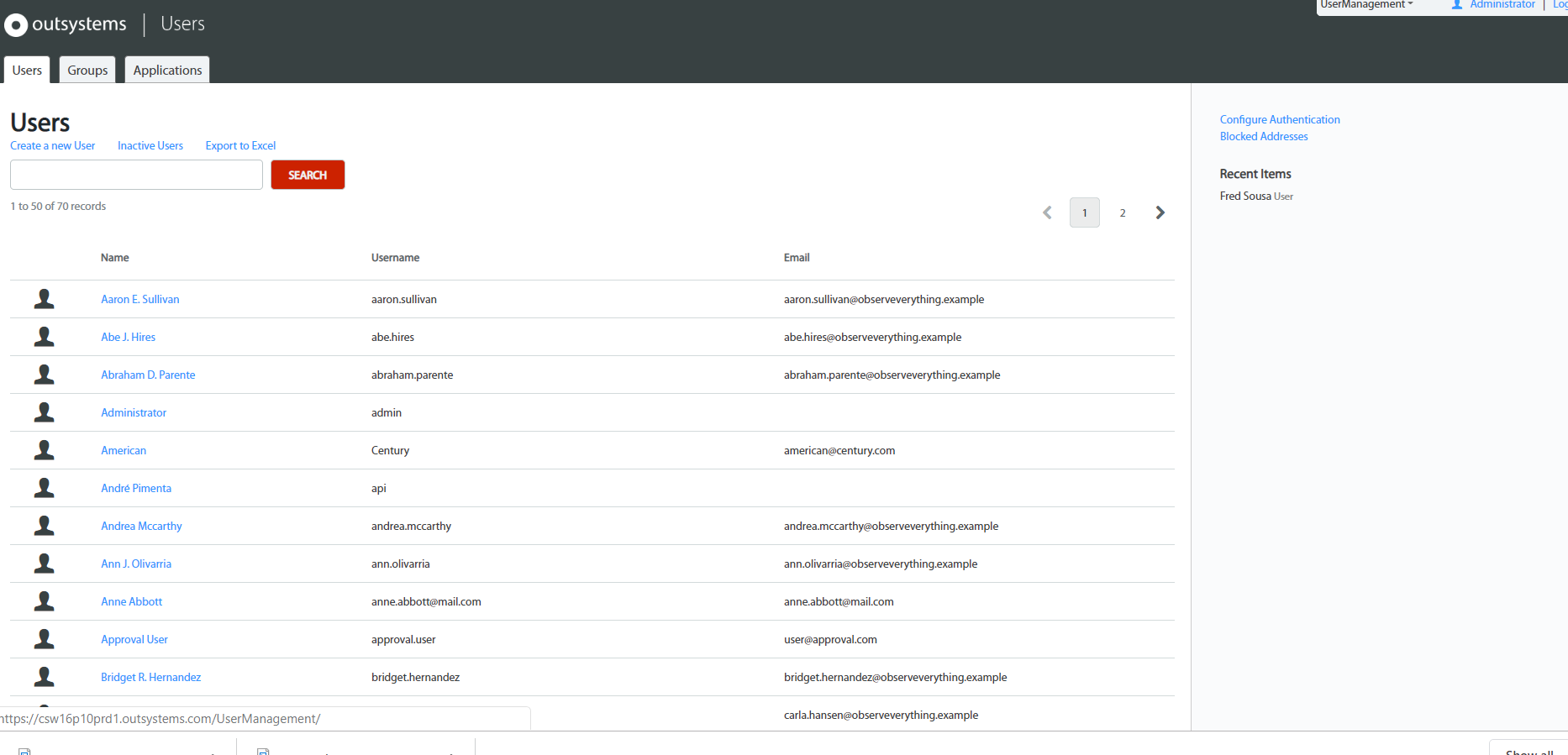Click the avatar icon in the Administrator row

45,412
